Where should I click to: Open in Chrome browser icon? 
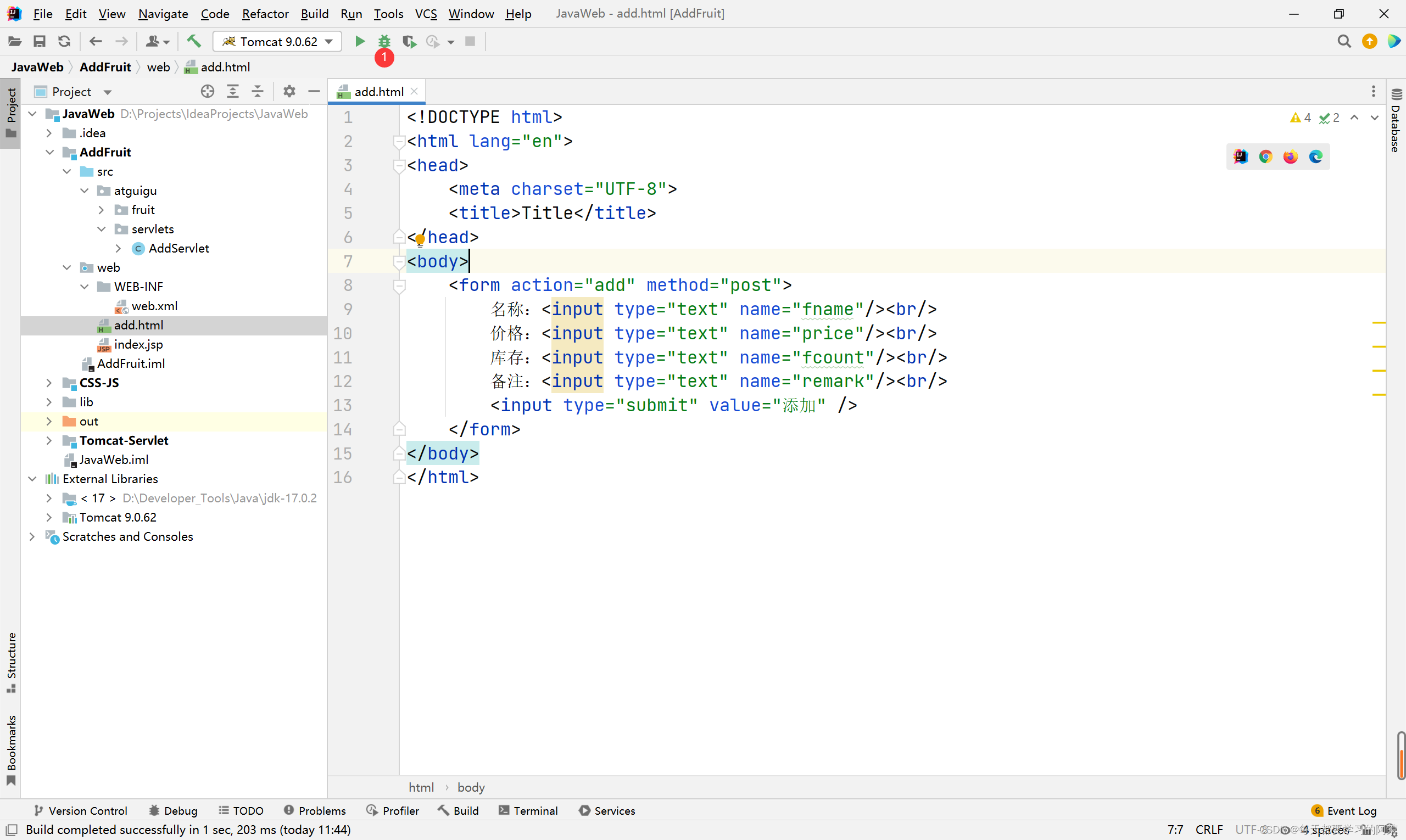pyautogui.click(x=1265, y=157)
